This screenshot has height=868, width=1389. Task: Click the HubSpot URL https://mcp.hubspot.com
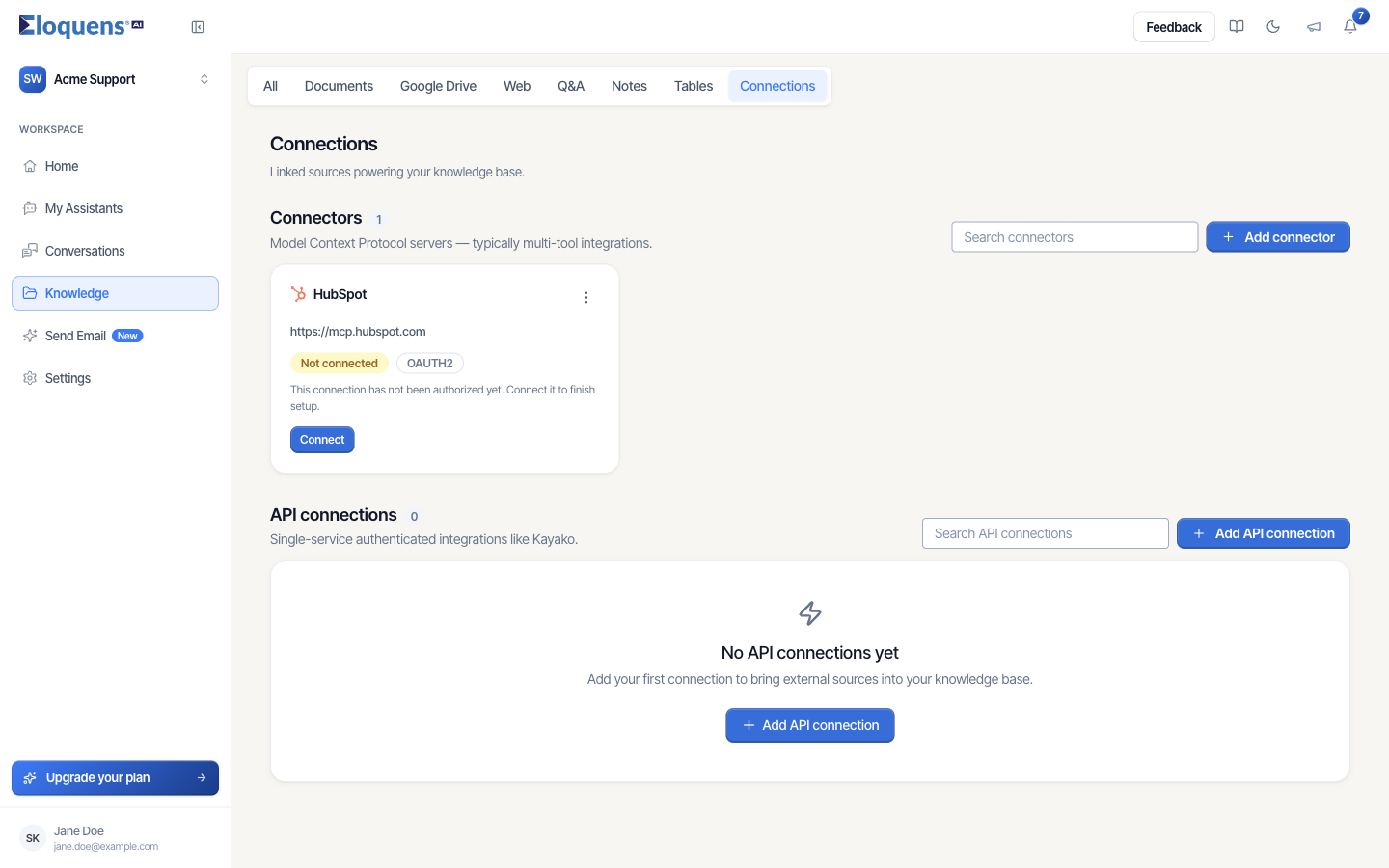358,332
